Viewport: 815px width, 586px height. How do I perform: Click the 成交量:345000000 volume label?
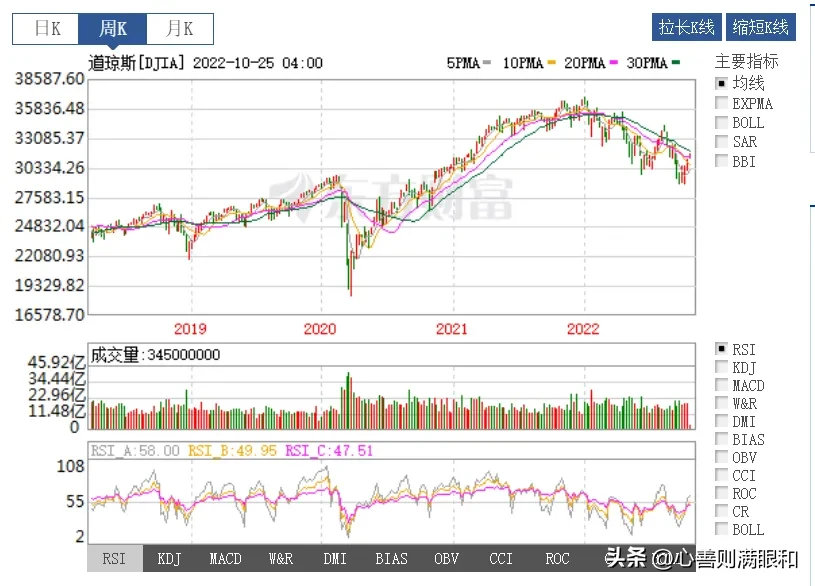(x=155, y=355)
